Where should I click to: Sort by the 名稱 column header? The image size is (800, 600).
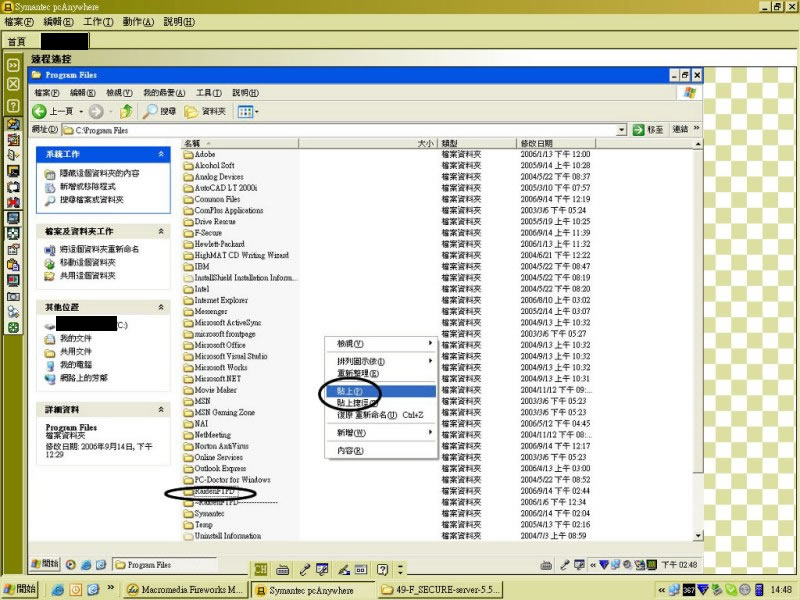(240, 143)
